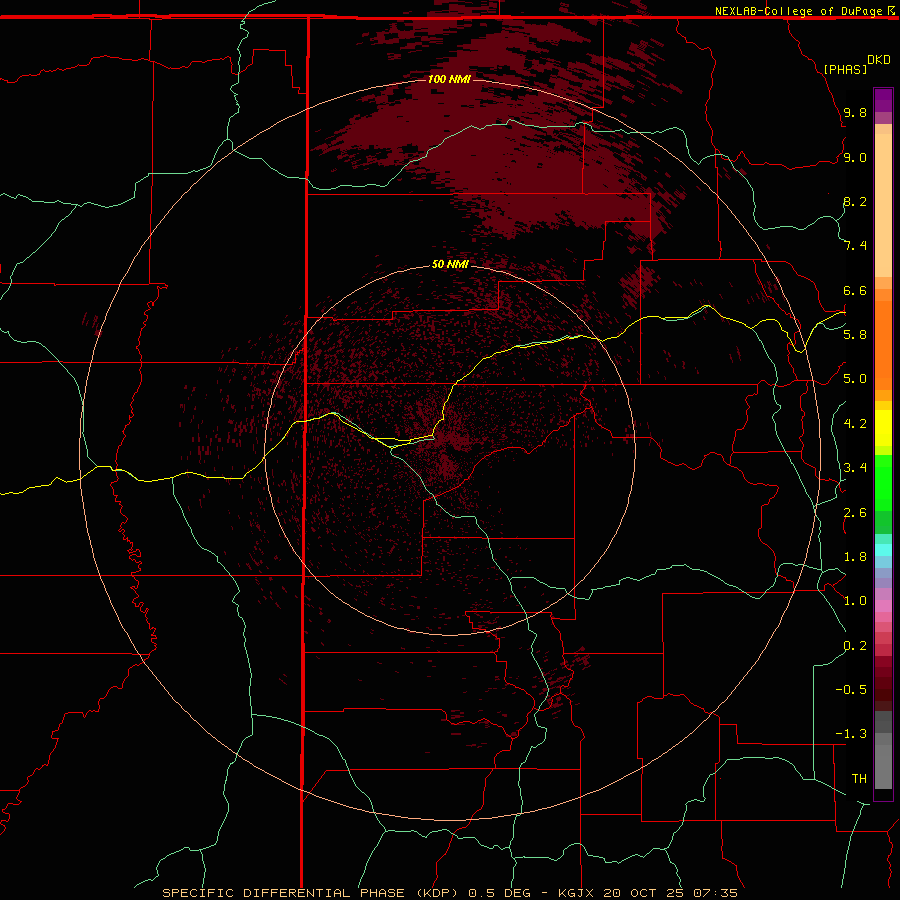
Task: Click the light peach segment of the color bar
Action: (x=883, y=205)
